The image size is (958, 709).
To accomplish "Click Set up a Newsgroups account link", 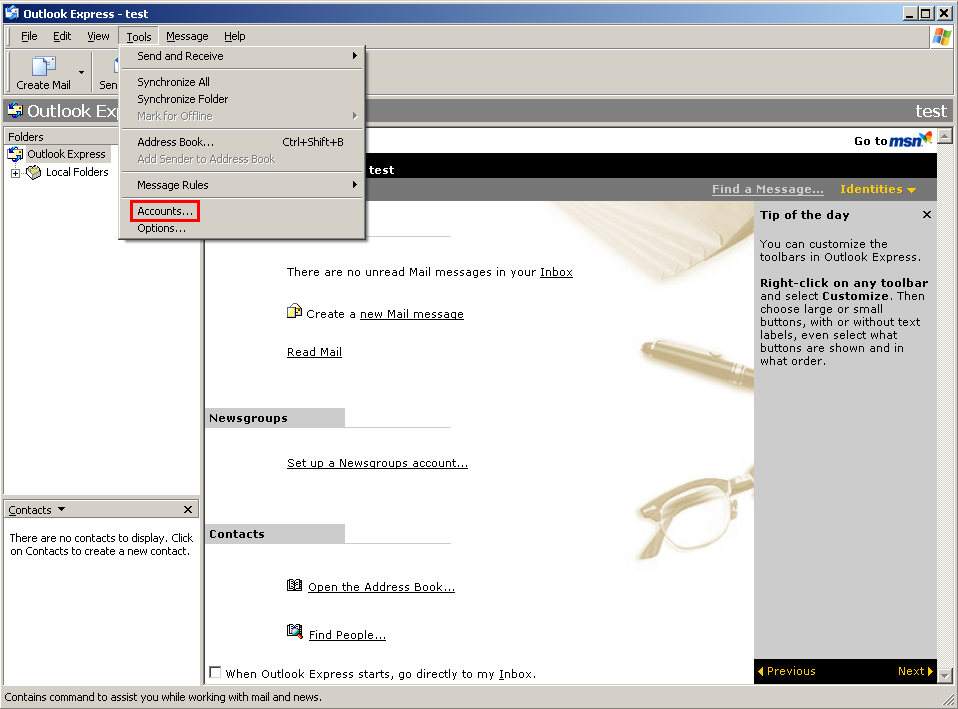I will (377, 463).
